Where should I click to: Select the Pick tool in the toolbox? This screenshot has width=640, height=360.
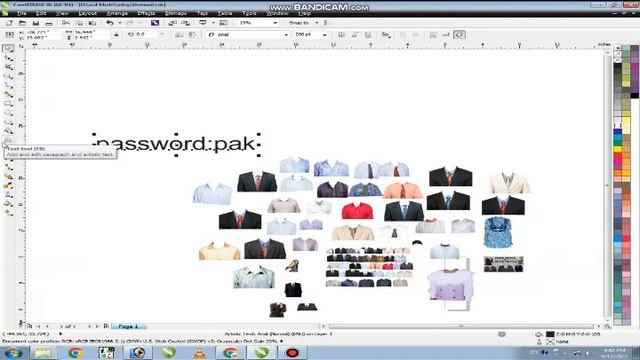[8, 49]
